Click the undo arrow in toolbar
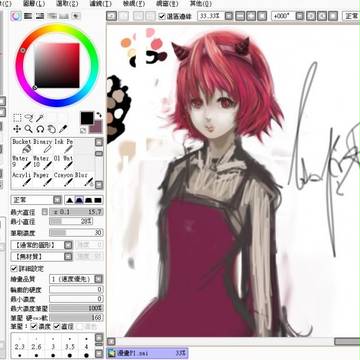The image size is (360, 360). pyautogui.click(x=111, y=16)
